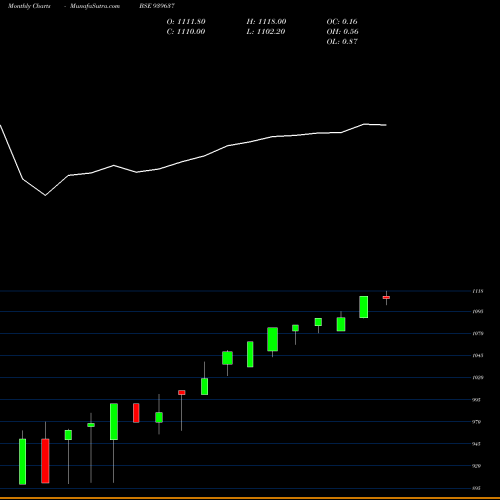Select the low value 'L: 1102.20'
The image size is (500, 500).
pyautogui.click(x=266, y=32)
